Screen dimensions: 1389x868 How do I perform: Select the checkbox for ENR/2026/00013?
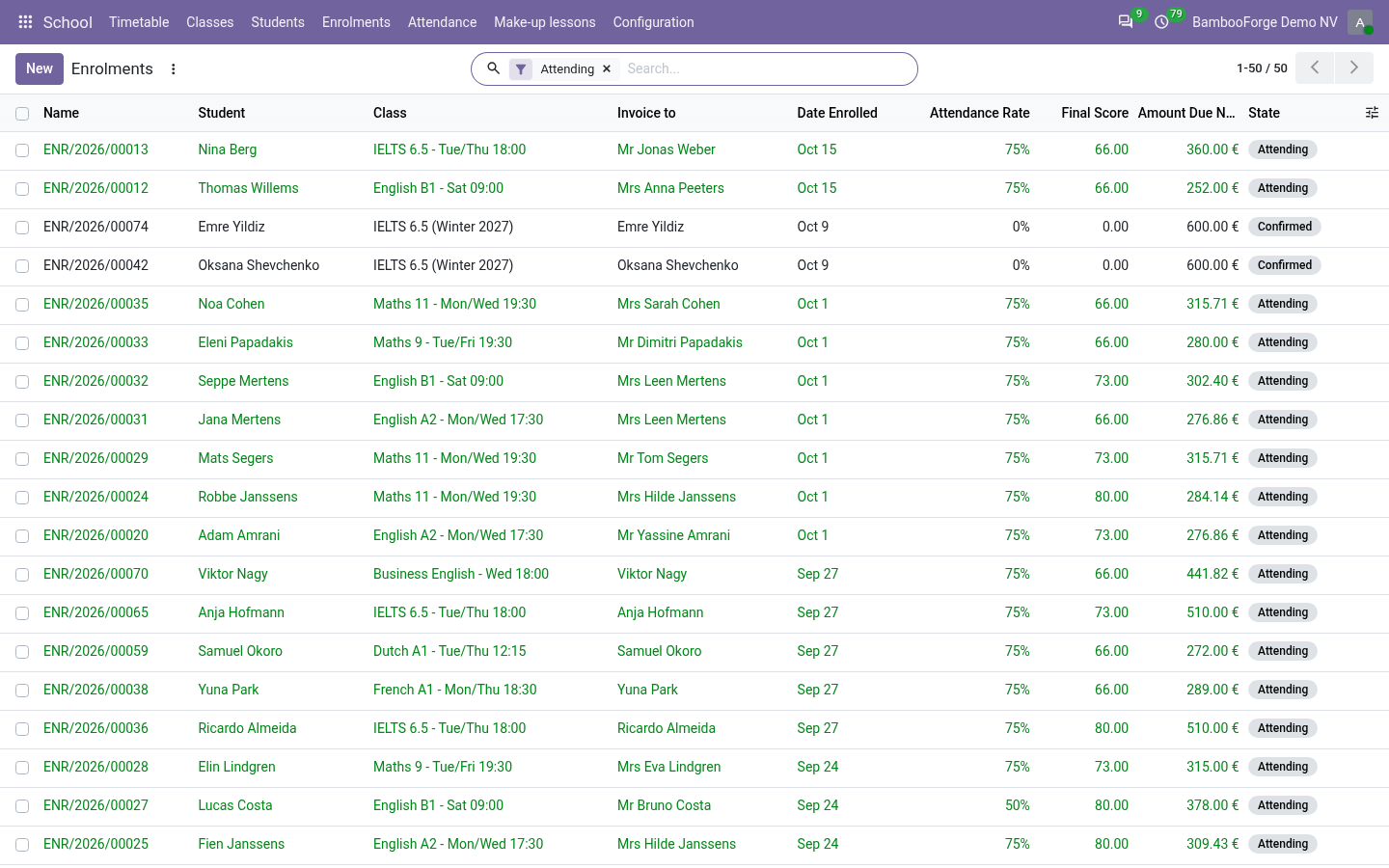pos(22,150)
